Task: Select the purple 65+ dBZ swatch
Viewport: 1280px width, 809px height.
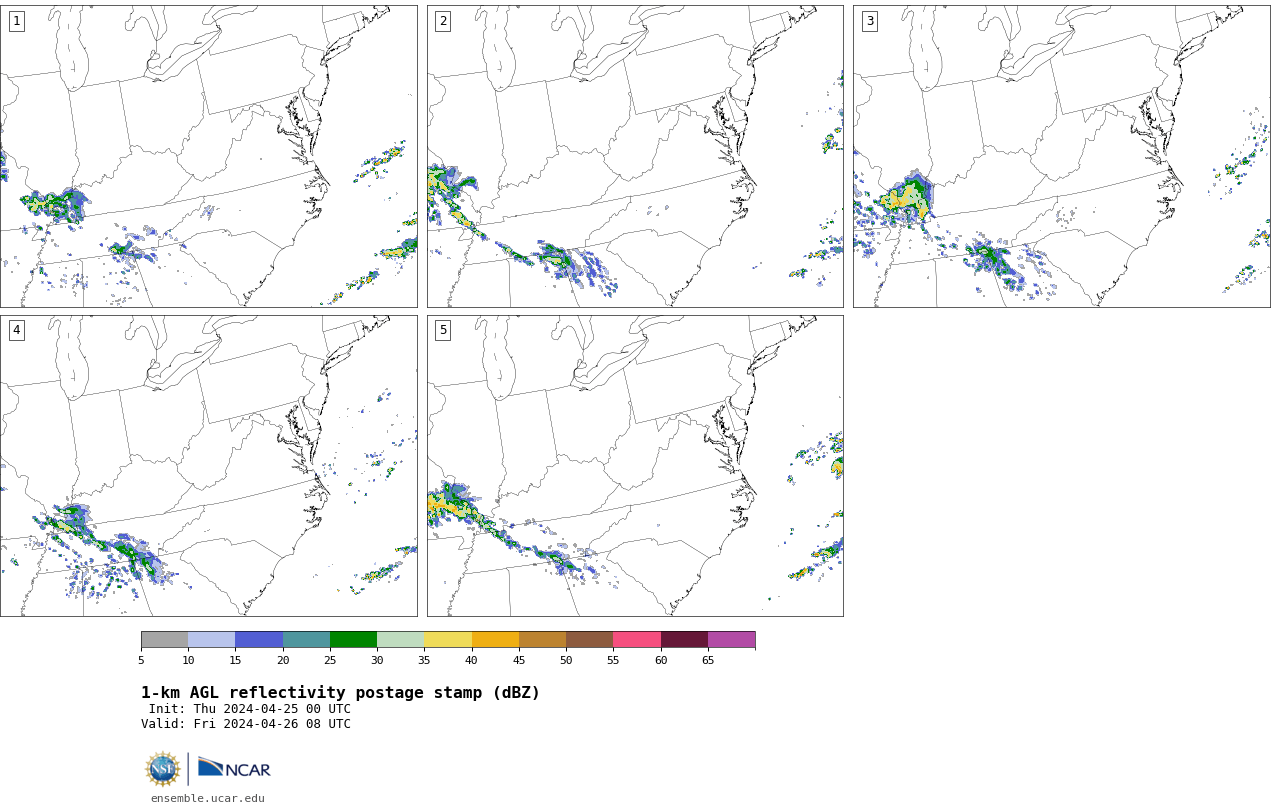Action: [x=732, y=640]
